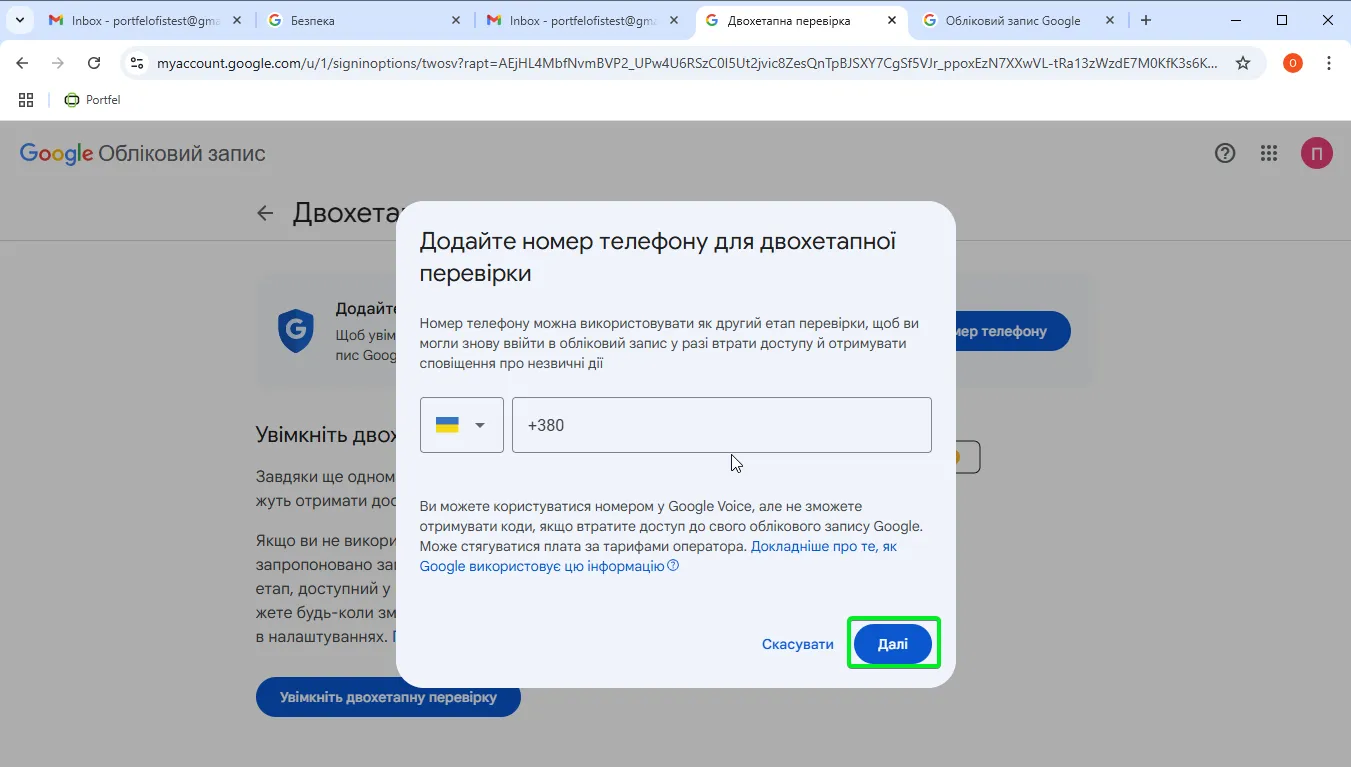Open Google account help icon
The height and width of the screenshot is (767, 1351).
[x=1225, y=153]
